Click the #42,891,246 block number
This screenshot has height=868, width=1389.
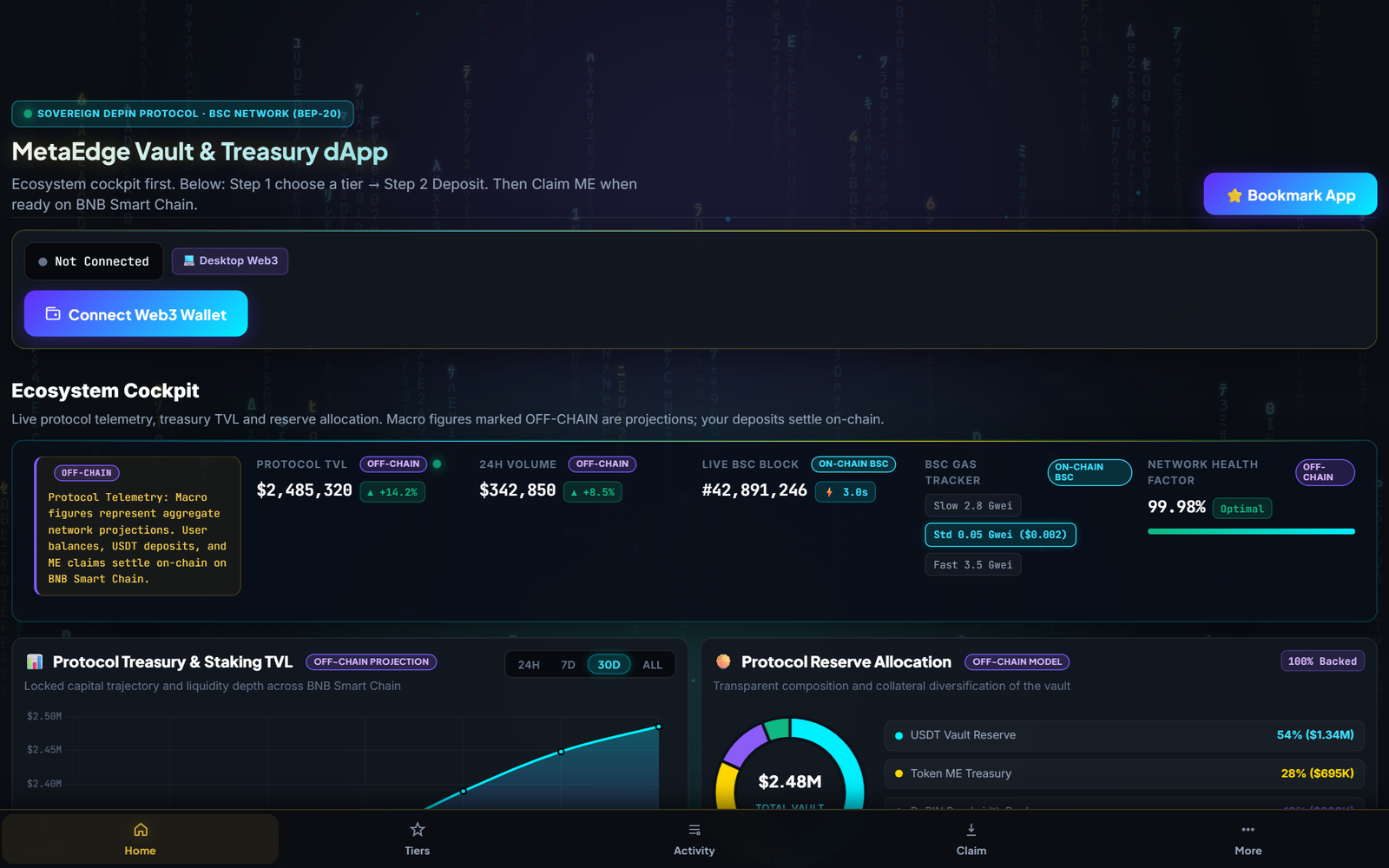tap(754, 490)
